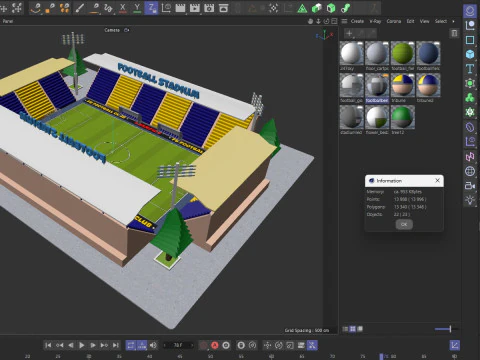Go to start of timeline
Viewport: 480px width, 360px height.
48,345
